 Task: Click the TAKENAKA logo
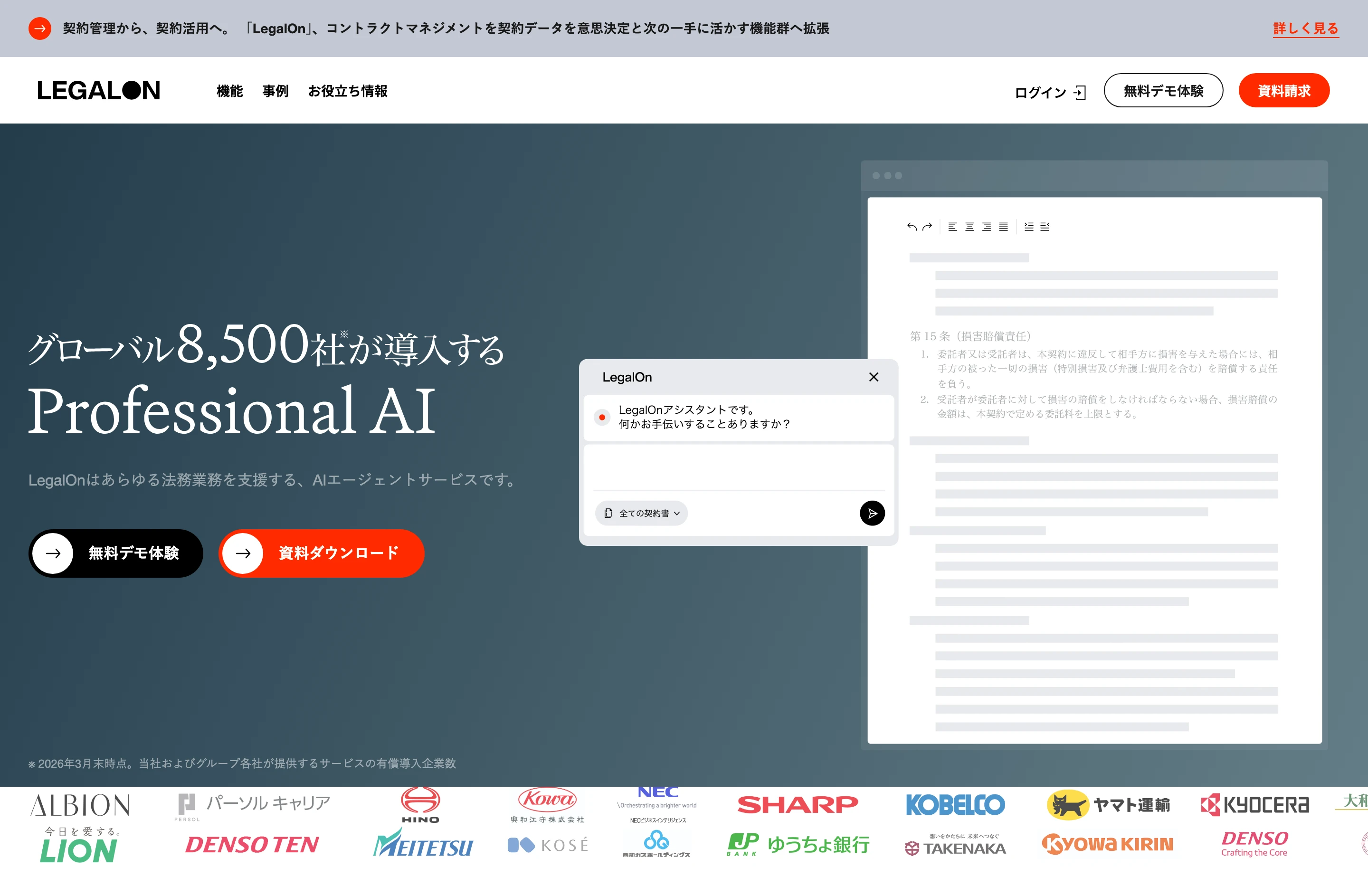[955, 845]
